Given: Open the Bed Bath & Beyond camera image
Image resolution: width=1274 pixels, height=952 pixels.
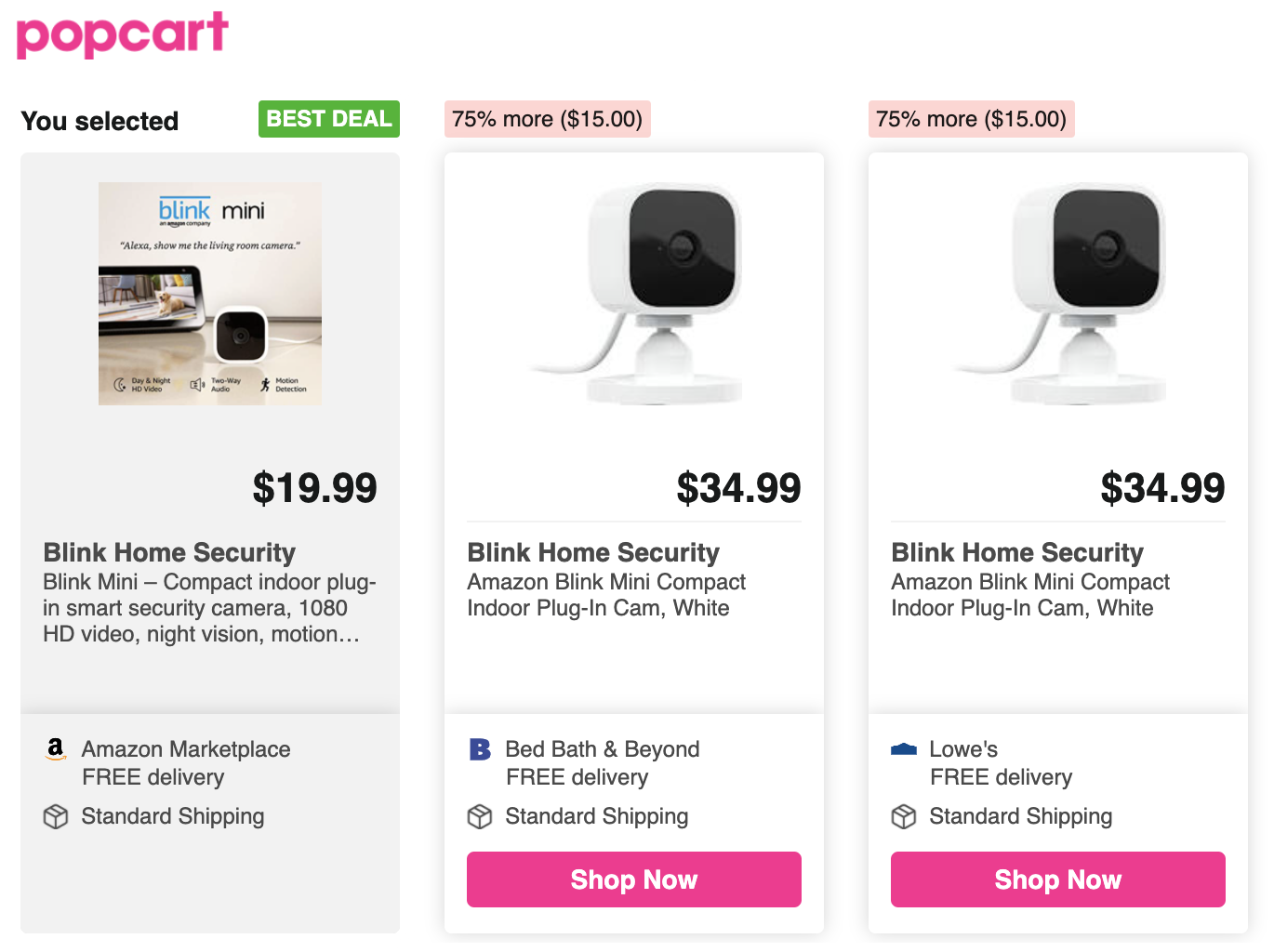Looking at the screenshot, I should coord(634,294).
